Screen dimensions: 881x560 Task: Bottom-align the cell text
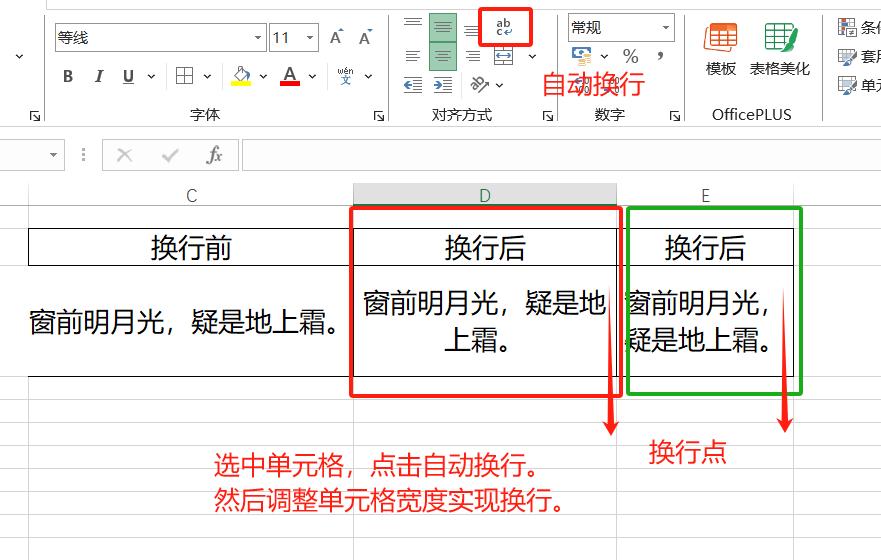pos(471,30)
